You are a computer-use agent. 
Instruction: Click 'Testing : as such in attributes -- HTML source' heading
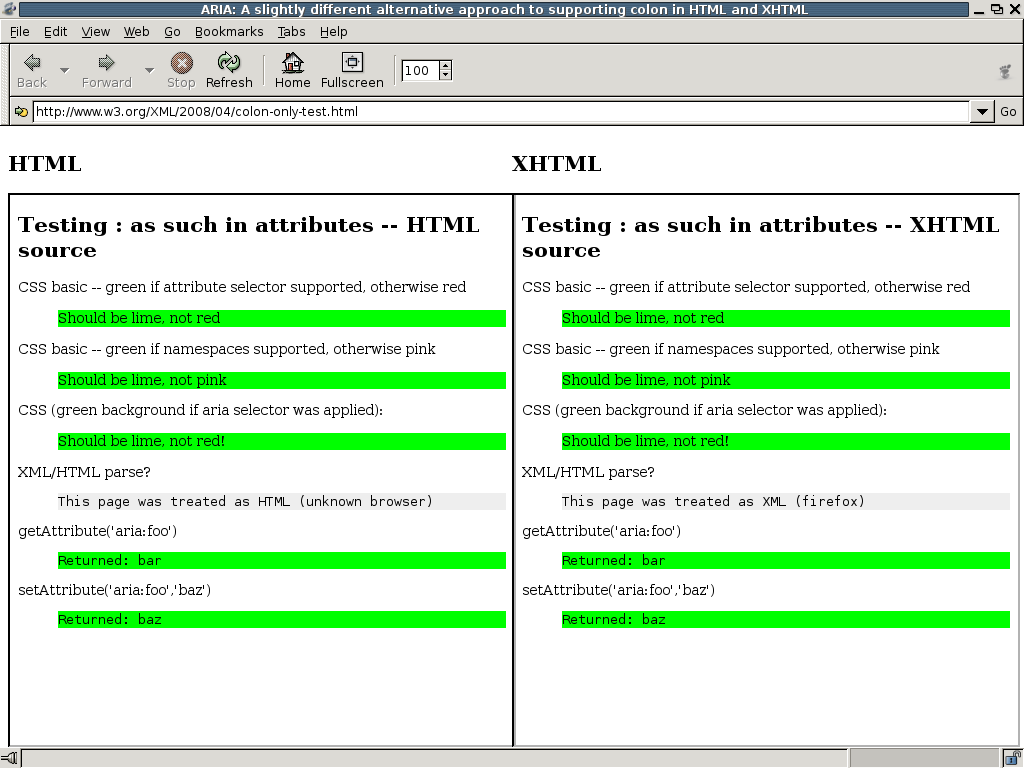[249, 237]
